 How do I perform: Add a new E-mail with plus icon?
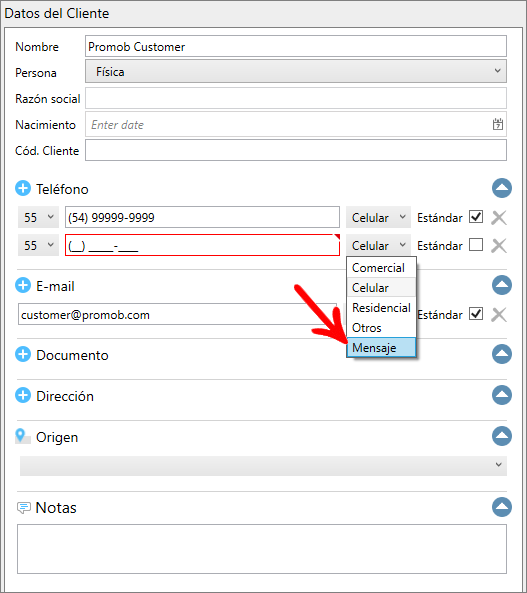pyautogui.click(x=23, y=285)
